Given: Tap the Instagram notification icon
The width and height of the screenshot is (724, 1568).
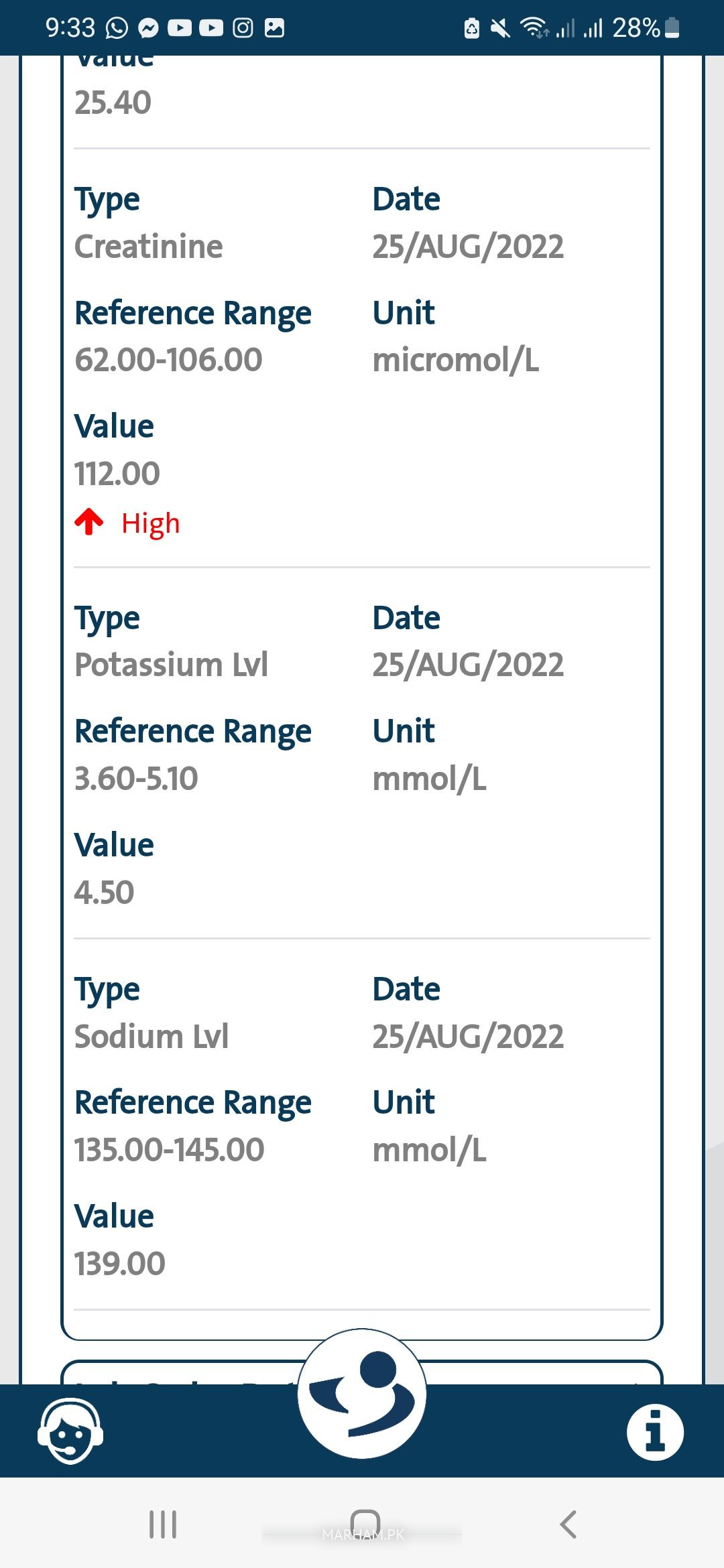Looking at the screenshot, I should 243,27.
